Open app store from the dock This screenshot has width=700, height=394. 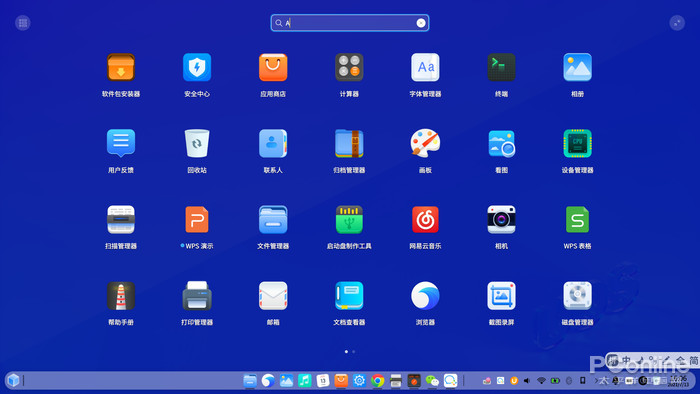[x=341, y=381]
